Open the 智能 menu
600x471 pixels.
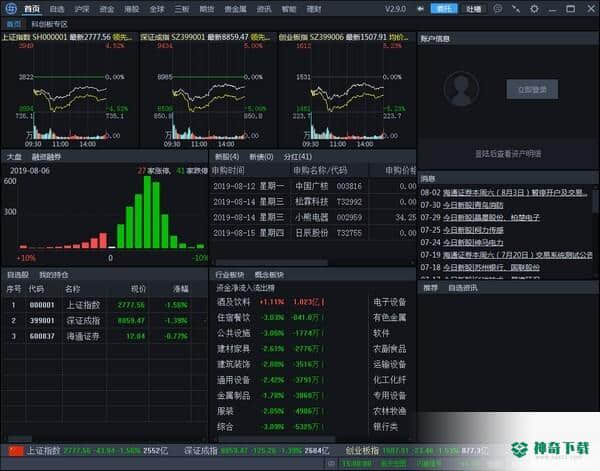pos(289,9)
